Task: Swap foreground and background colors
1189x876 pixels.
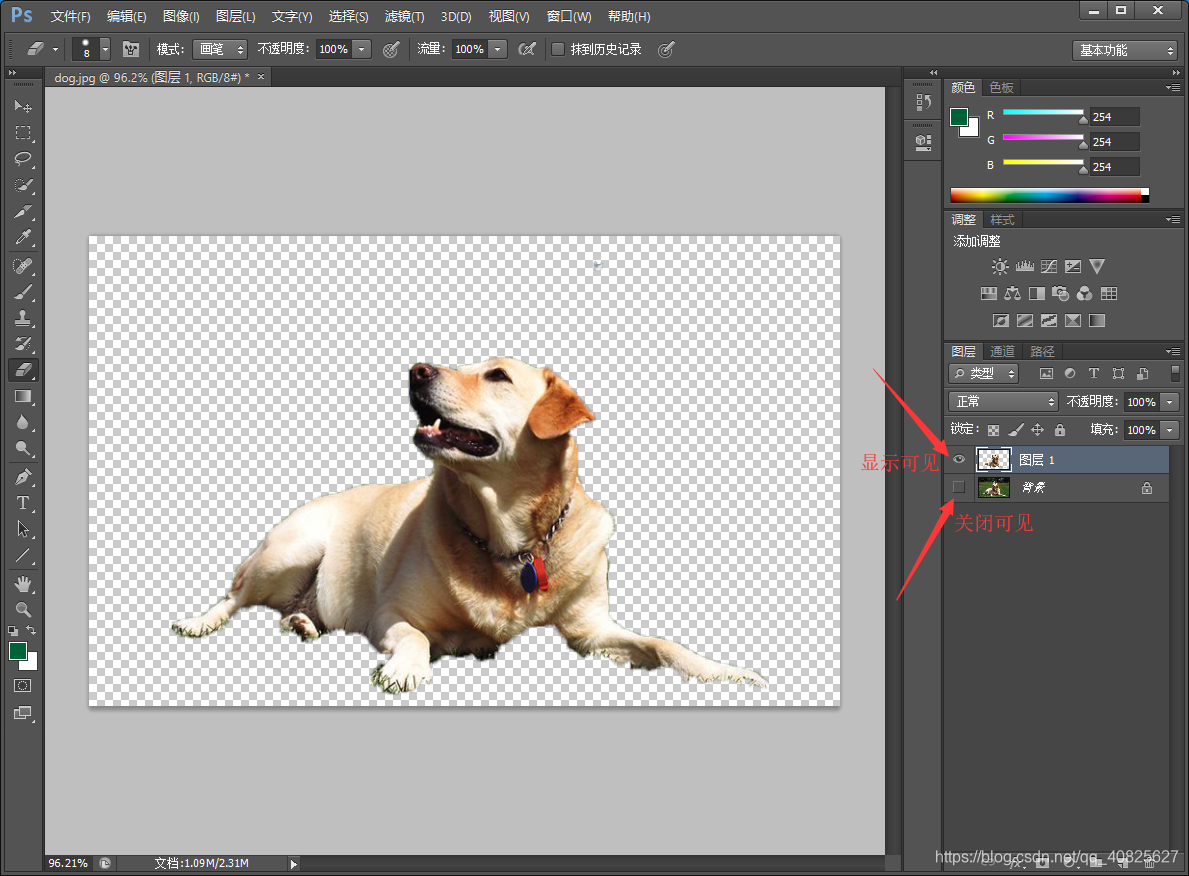Action: tap(31, 630)
